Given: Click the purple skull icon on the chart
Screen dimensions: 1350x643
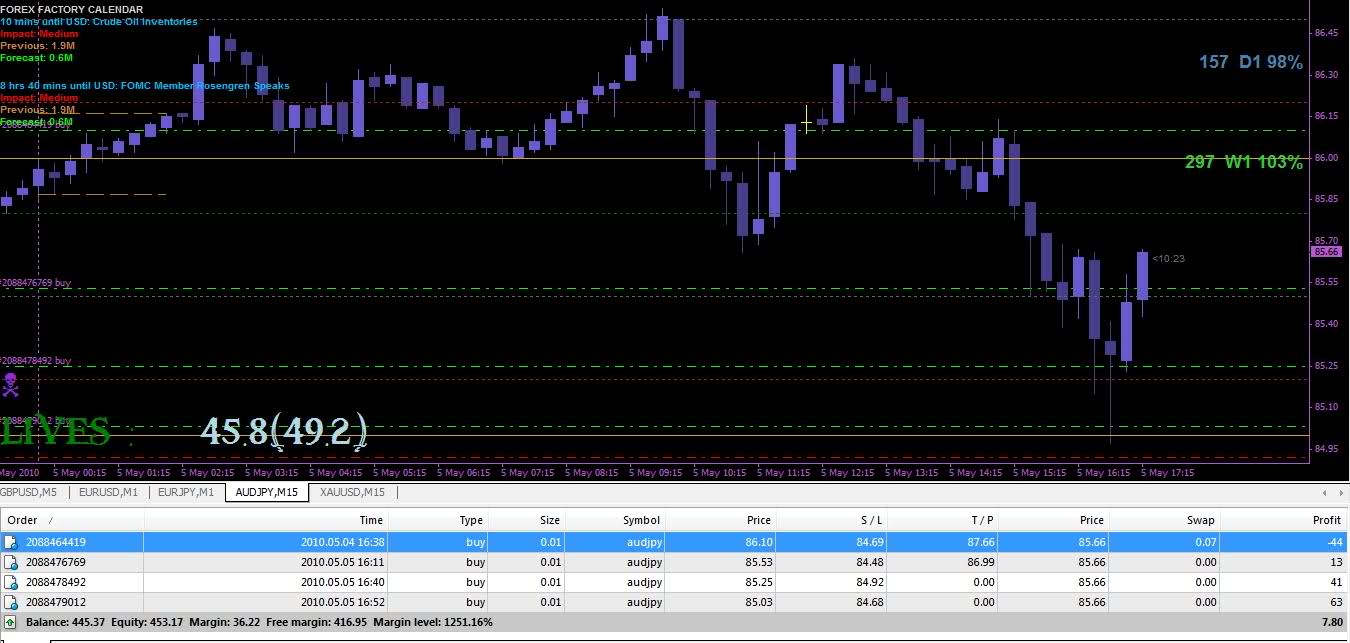Looking at the screenshot, I should [x=11, y=384].
